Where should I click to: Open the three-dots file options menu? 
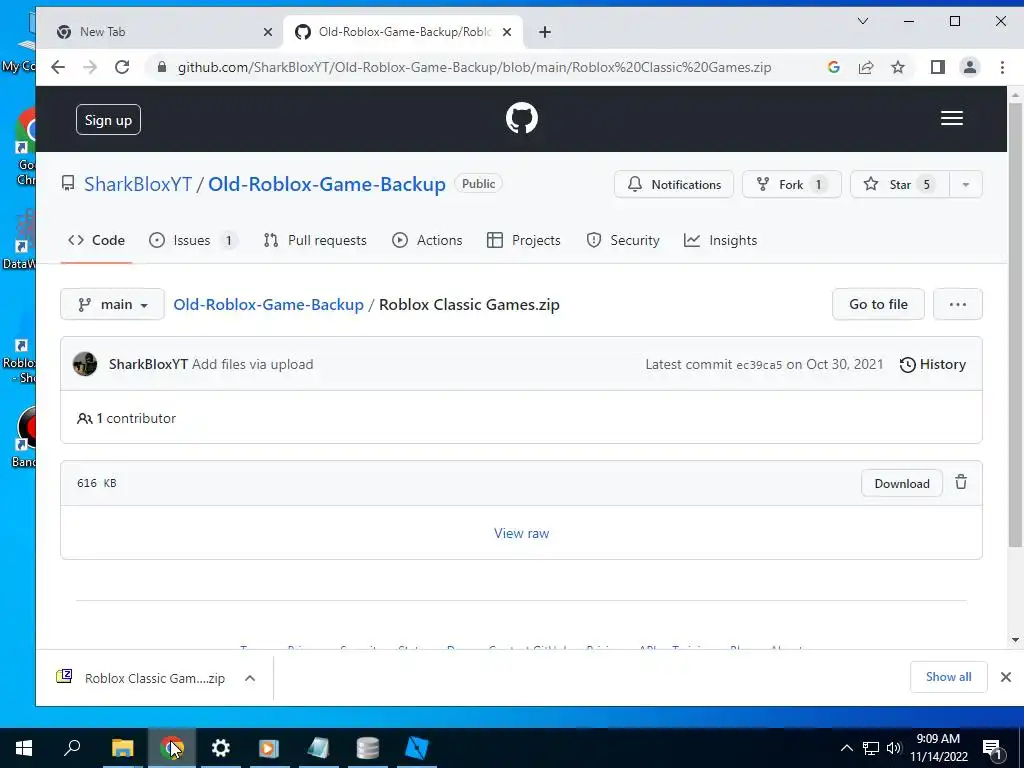coord(957,304)
